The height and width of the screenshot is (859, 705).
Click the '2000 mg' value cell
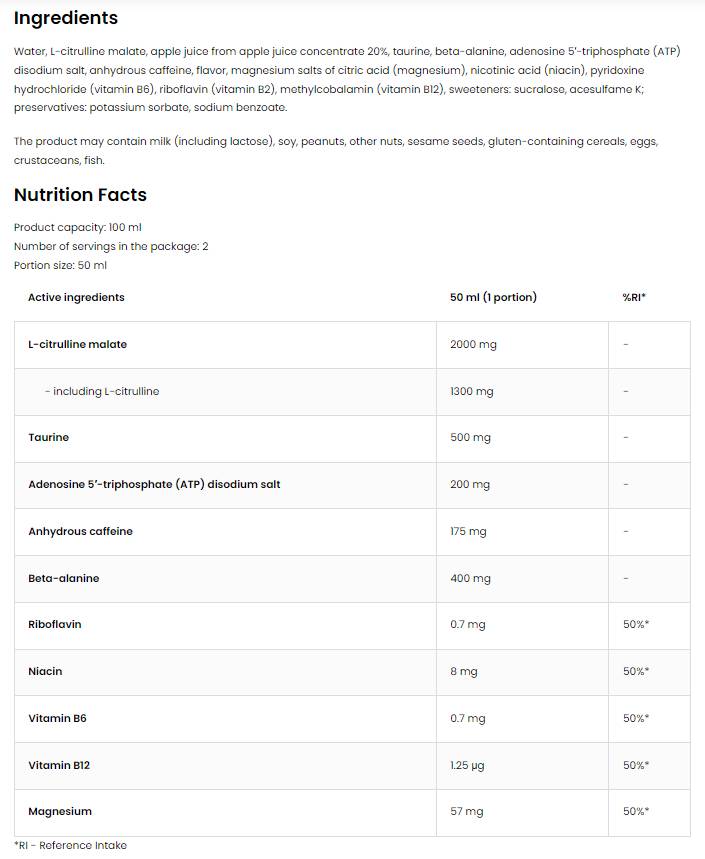pos(473,344)
